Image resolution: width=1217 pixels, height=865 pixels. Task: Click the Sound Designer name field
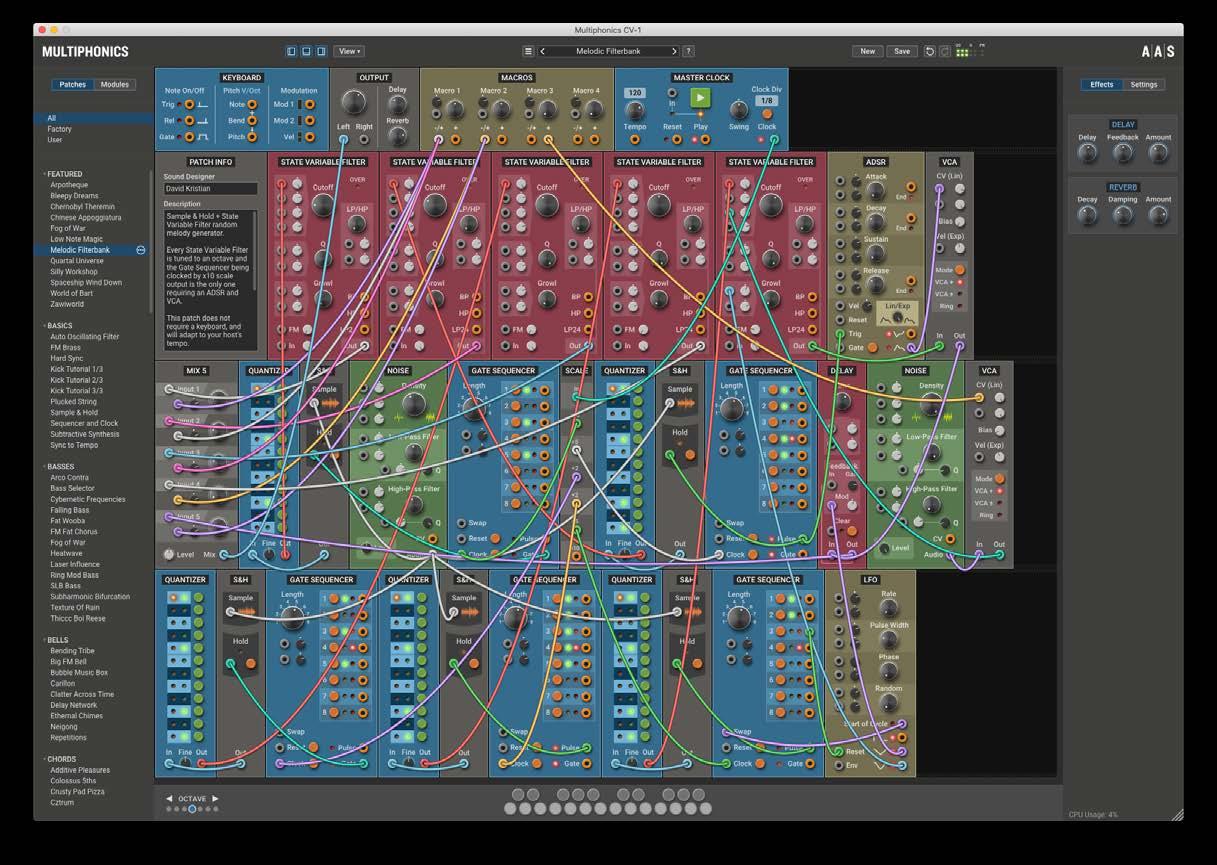click(x=210, y=188)
